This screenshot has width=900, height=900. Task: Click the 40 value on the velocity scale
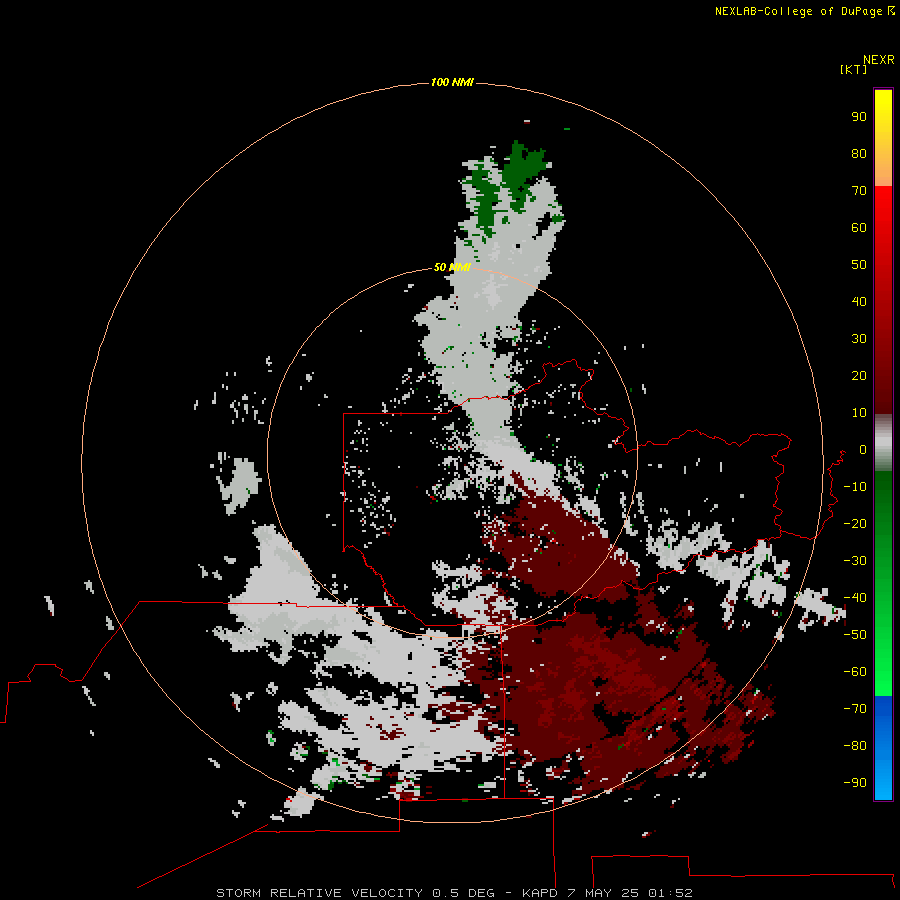tap(859, 301)
